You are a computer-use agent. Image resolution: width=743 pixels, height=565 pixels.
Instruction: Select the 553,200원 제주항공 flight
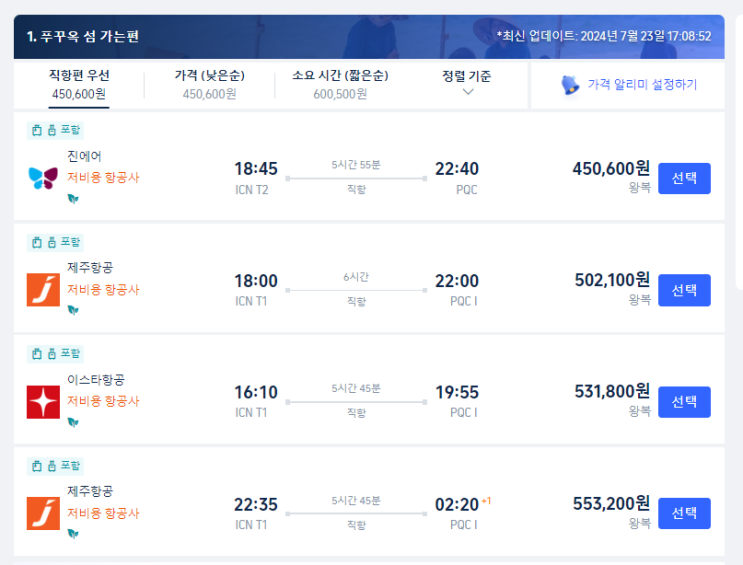click(684, 513)
